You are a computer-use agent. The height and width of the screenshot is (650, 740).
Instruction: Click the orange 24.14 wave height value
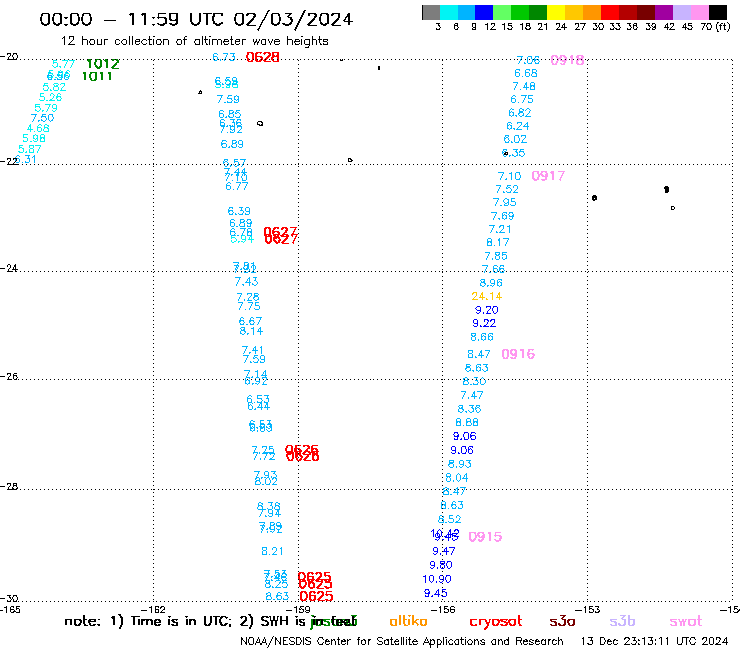487,296
